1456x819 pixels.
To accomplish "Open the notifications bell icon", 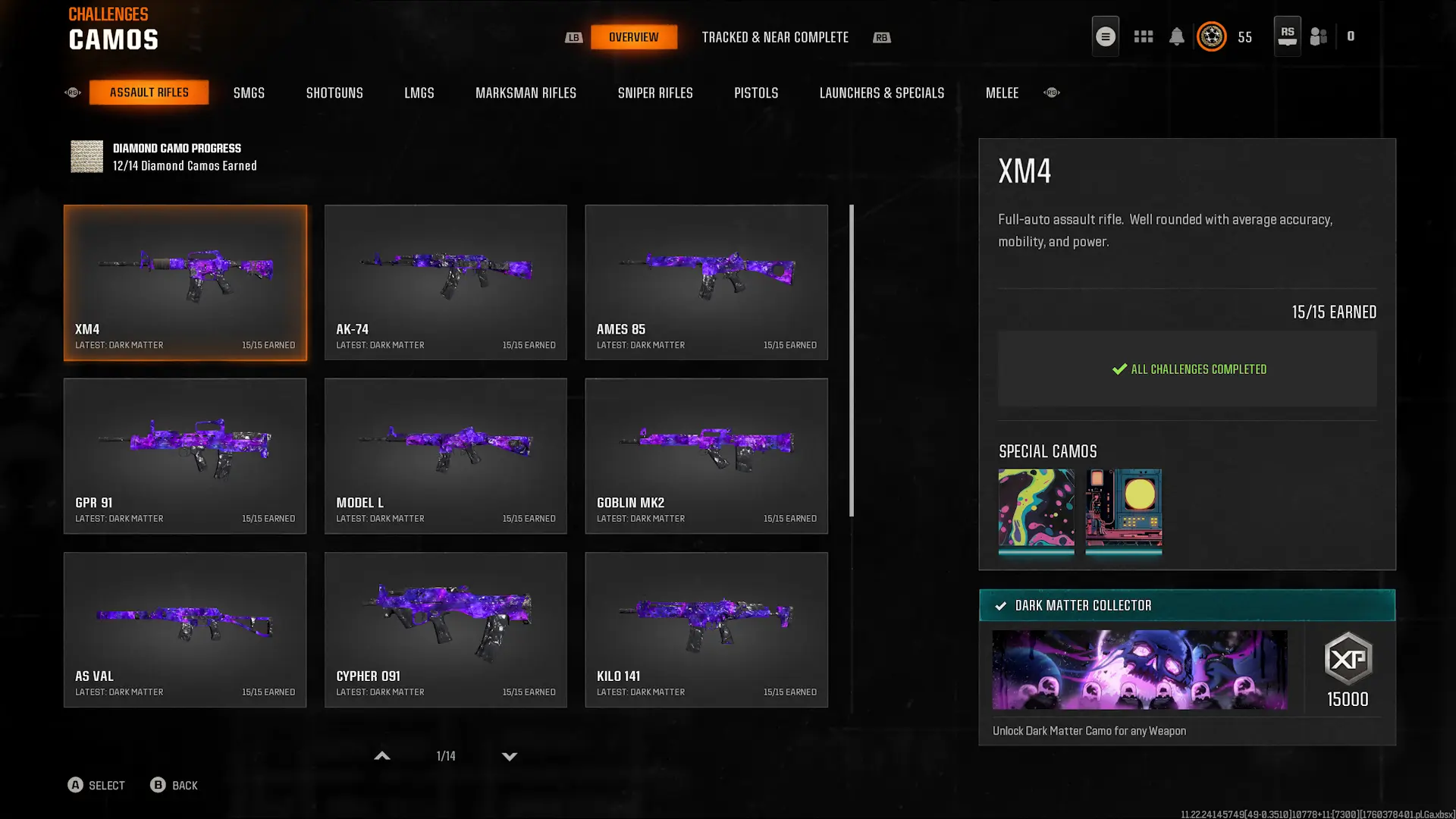I will (1176, 36).
